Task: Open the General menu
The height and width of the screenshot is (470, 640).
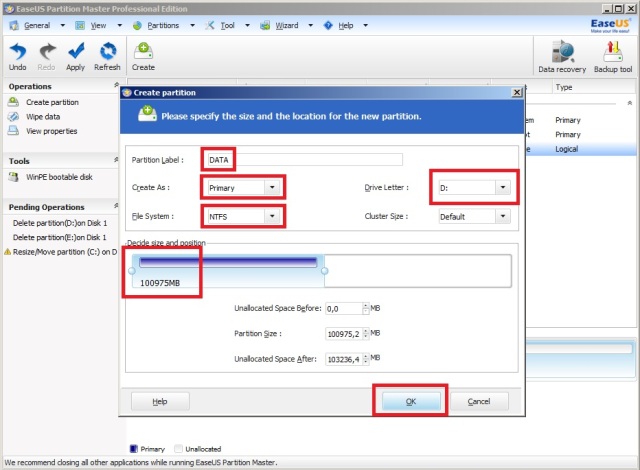Action: [x=37, y=25]
